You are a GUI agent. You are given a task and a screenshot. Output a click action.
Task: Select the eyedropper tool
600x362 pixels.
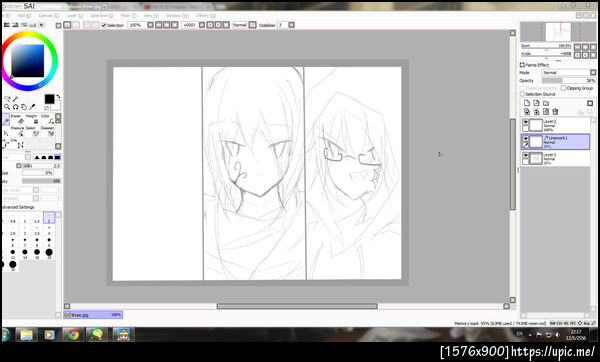[32, 107]
